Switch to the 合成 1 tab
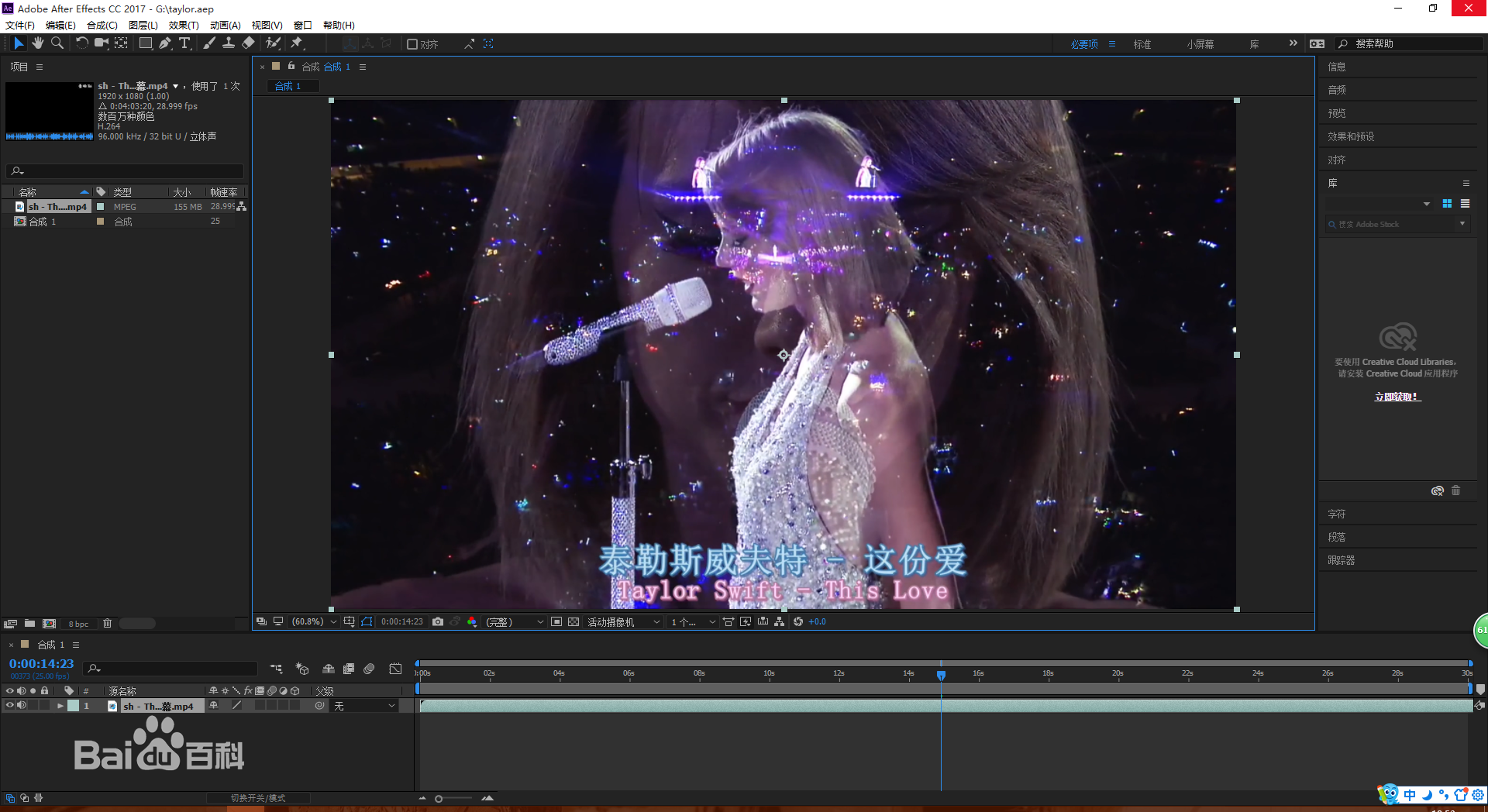This screenshot has height=812, width=1488. 291,86
